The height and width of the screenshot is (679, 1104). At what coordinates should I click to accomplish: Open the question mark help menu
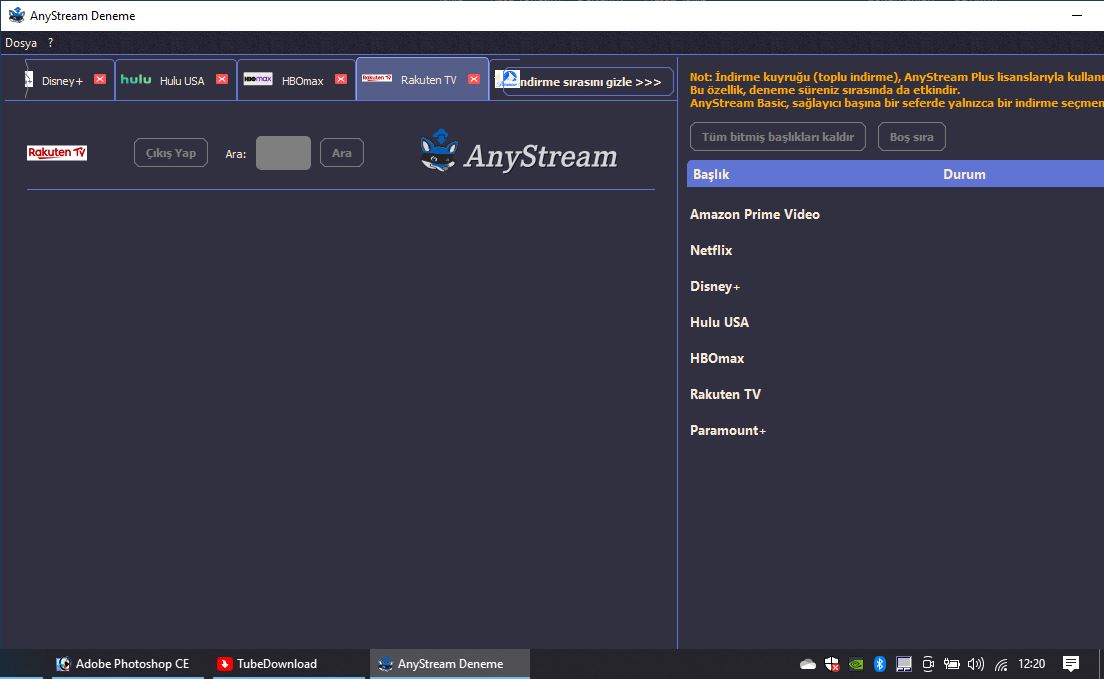(51, 43)
